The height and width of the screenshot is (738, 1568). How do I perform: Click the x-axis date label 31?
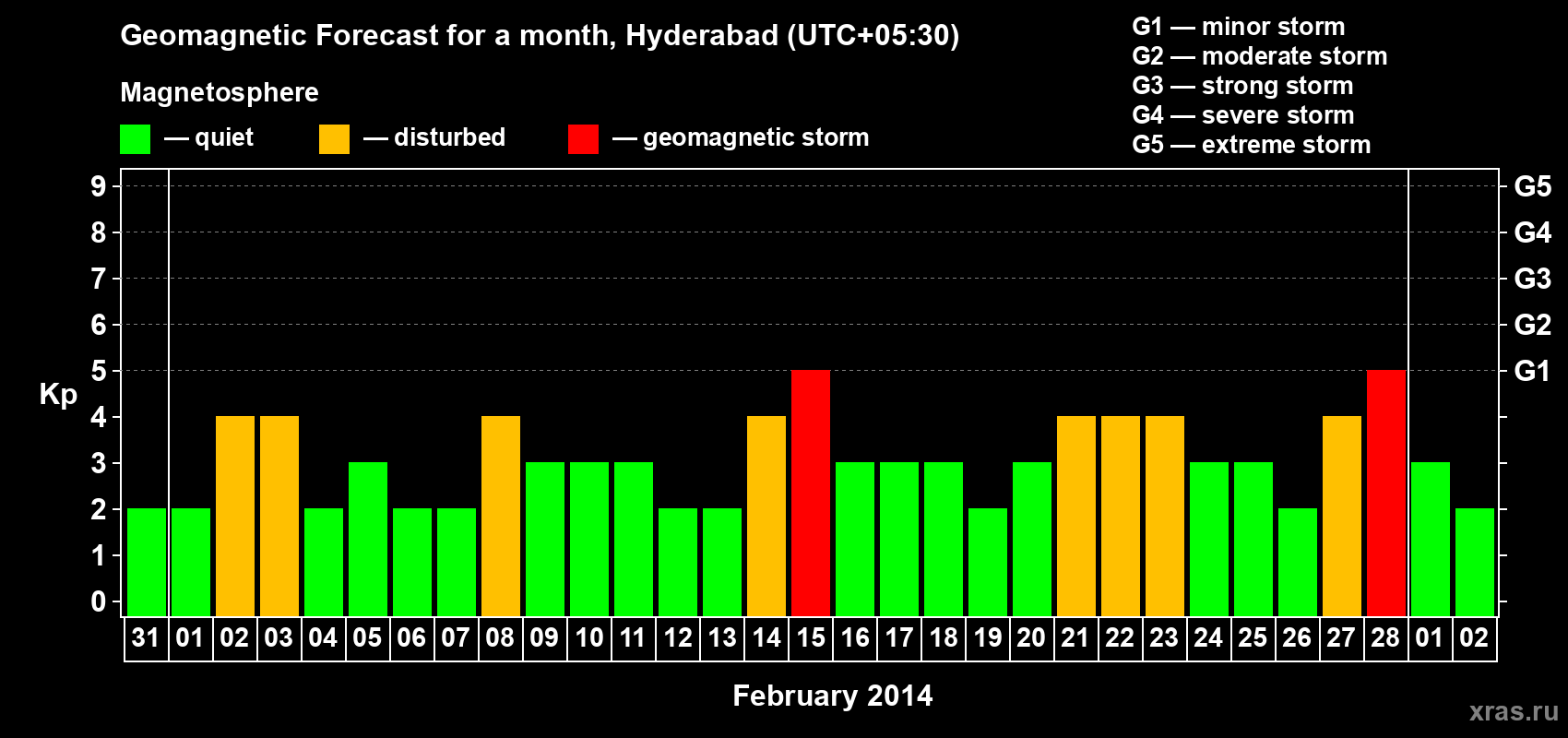click(146, 638)
